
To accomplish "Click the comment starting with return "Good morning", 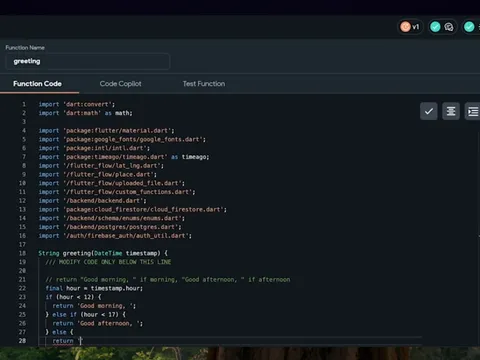I will click(x=168, y=279).
